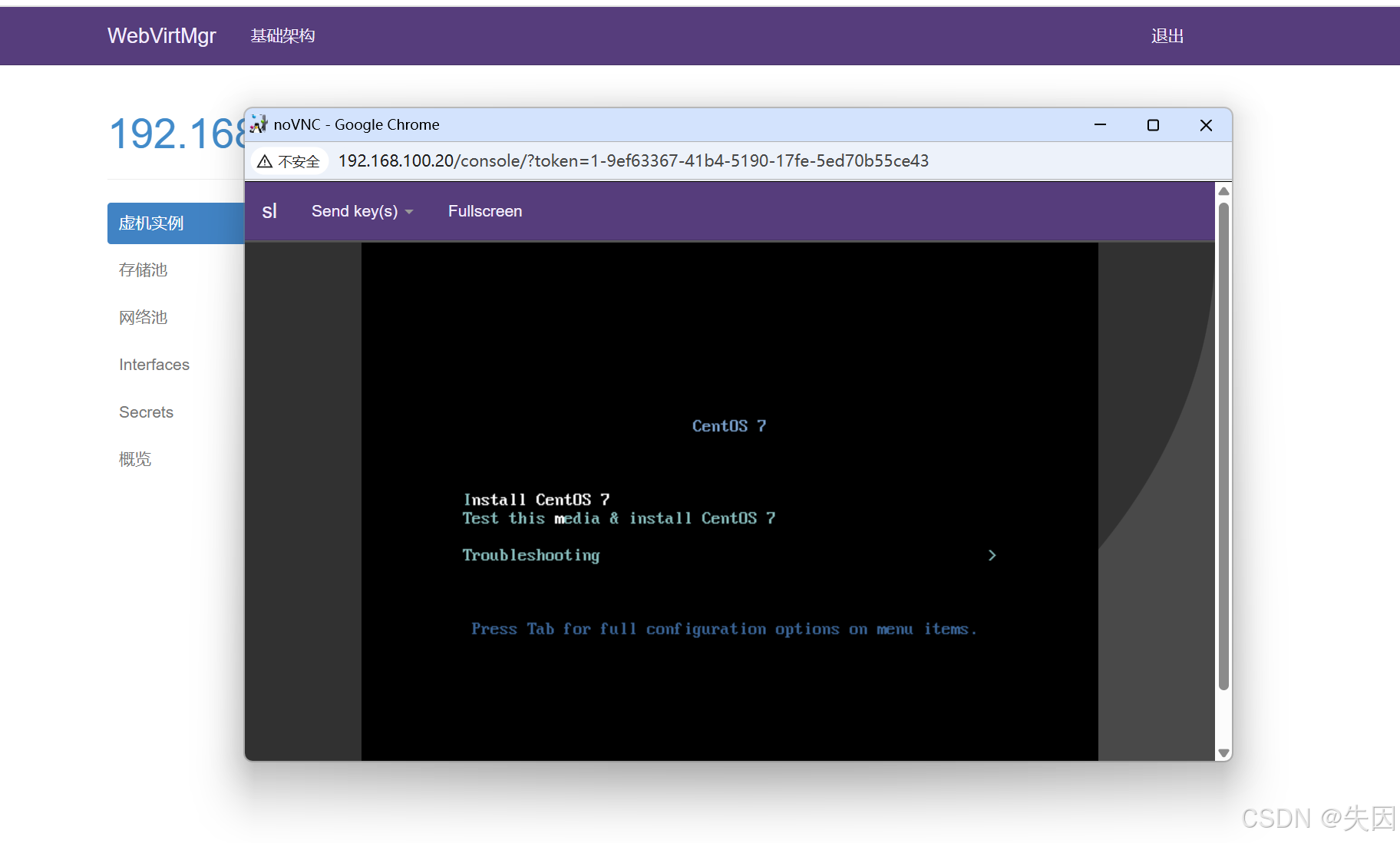The width and height of the screenshot is (1400, 843).
Task: Open the Secrets sidebar item
Action: click(147, 412)
